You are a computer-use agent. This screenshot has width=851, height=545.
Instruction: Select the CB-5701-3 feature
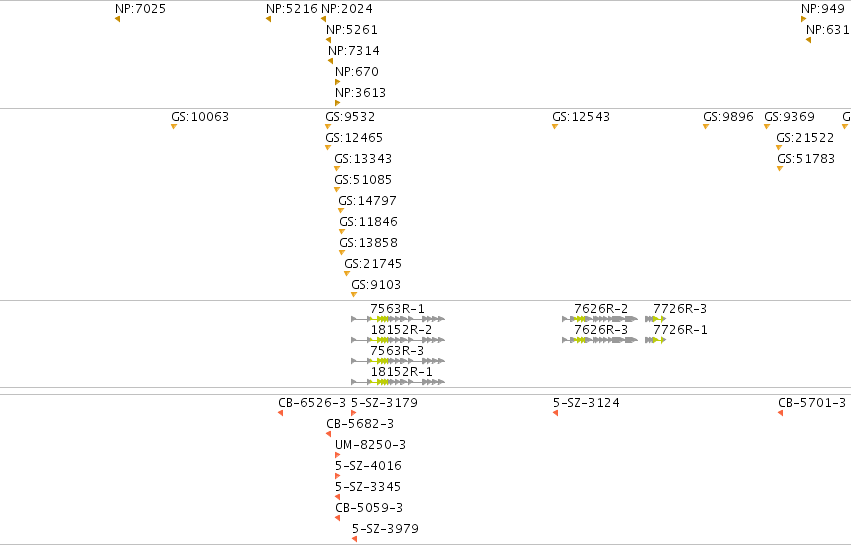pos(812,403)
